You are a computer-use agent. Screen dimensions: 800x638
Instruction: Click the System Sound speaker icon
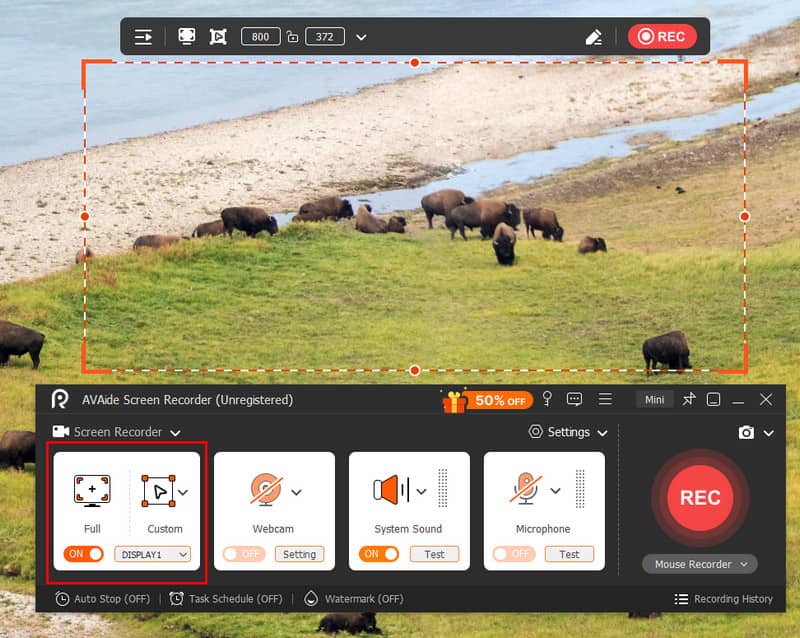coord(392,490)
